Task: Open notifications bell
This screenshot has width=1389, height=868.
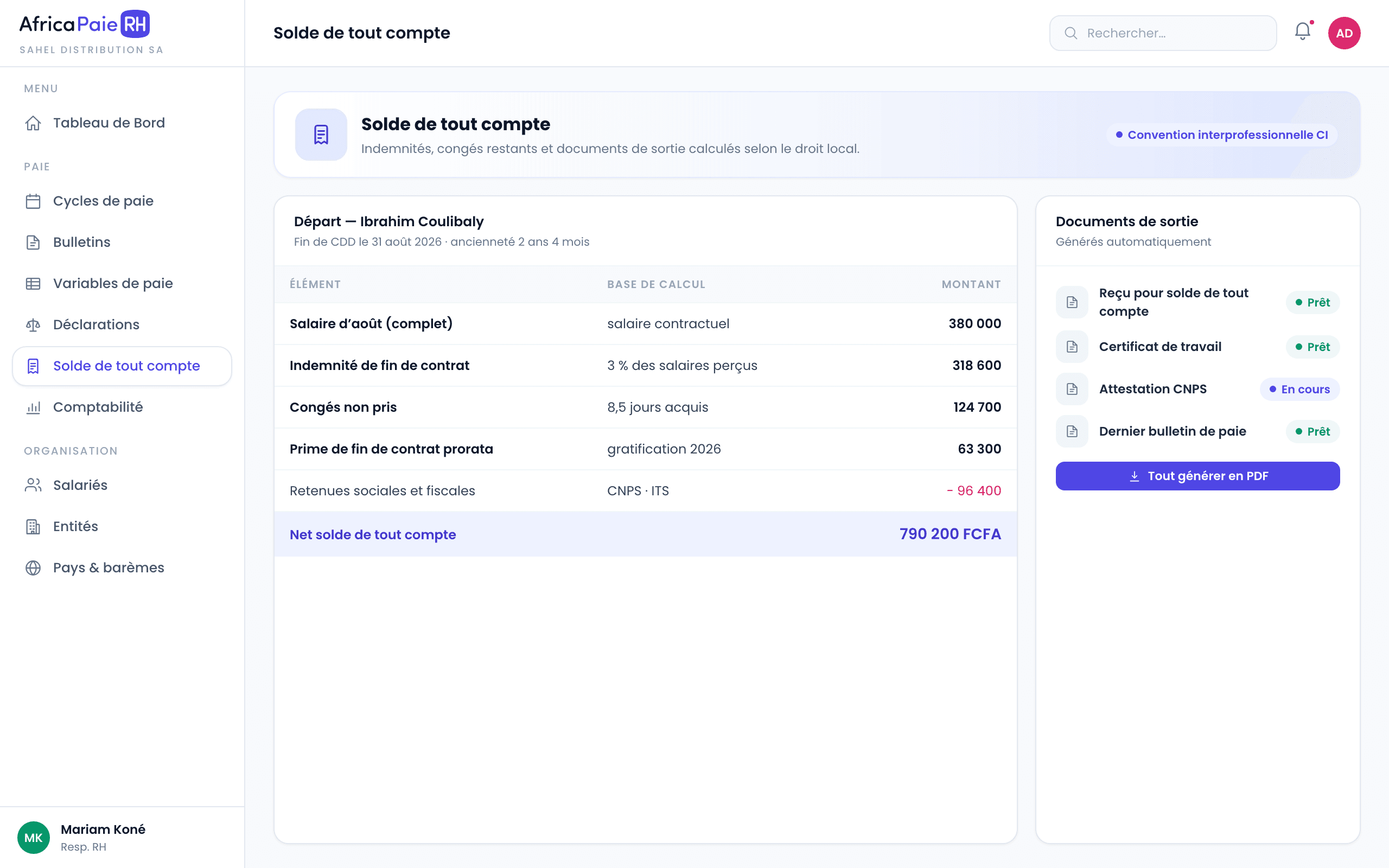Action: (1303, 32)
